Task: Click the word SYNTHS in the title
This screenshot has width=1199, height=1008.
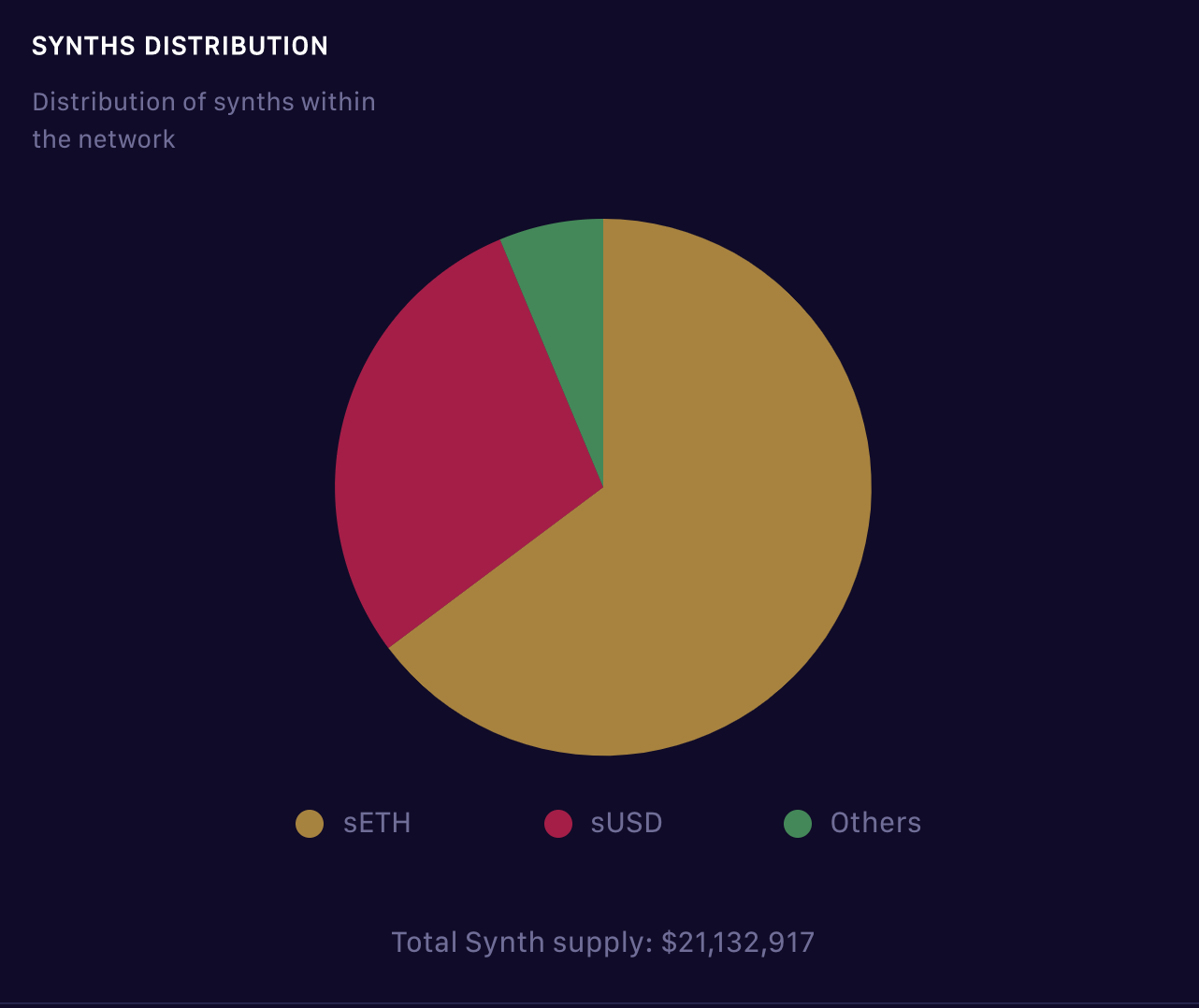Action: pos(84,46)
